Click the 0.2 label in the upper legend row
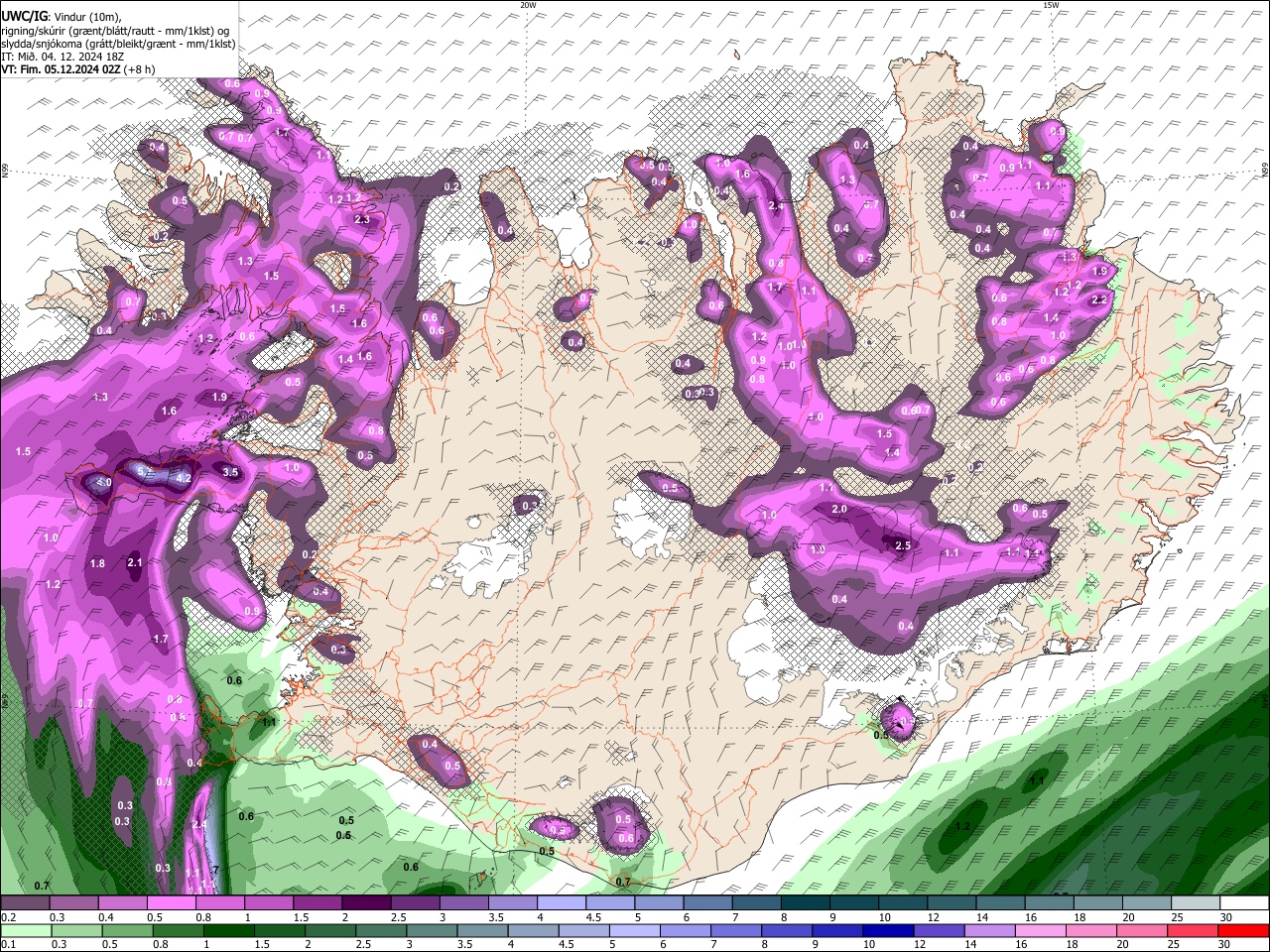 [x=8, y=917]
